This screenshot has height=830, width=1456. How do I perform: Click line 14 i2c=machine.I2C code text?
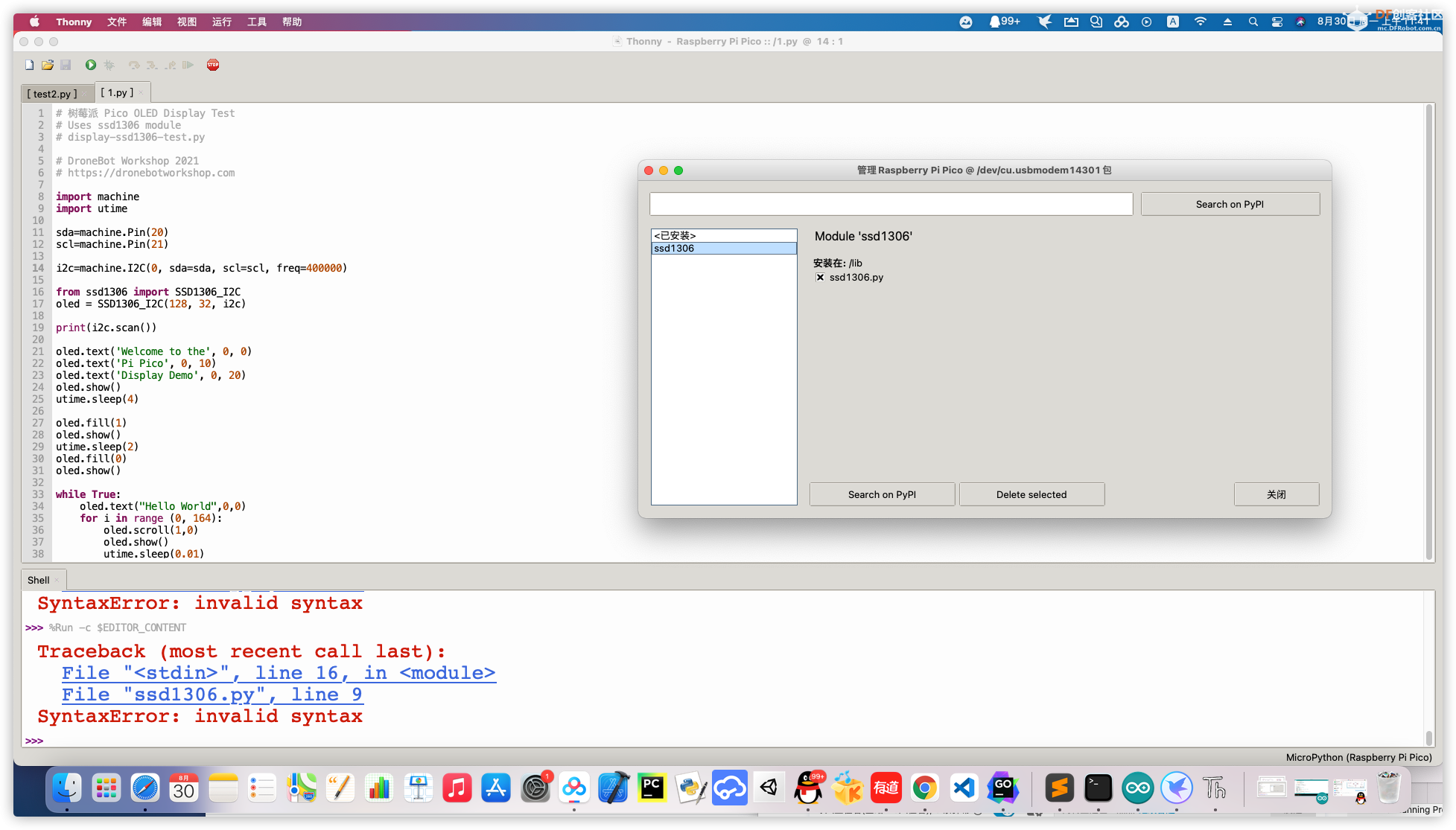202,268
